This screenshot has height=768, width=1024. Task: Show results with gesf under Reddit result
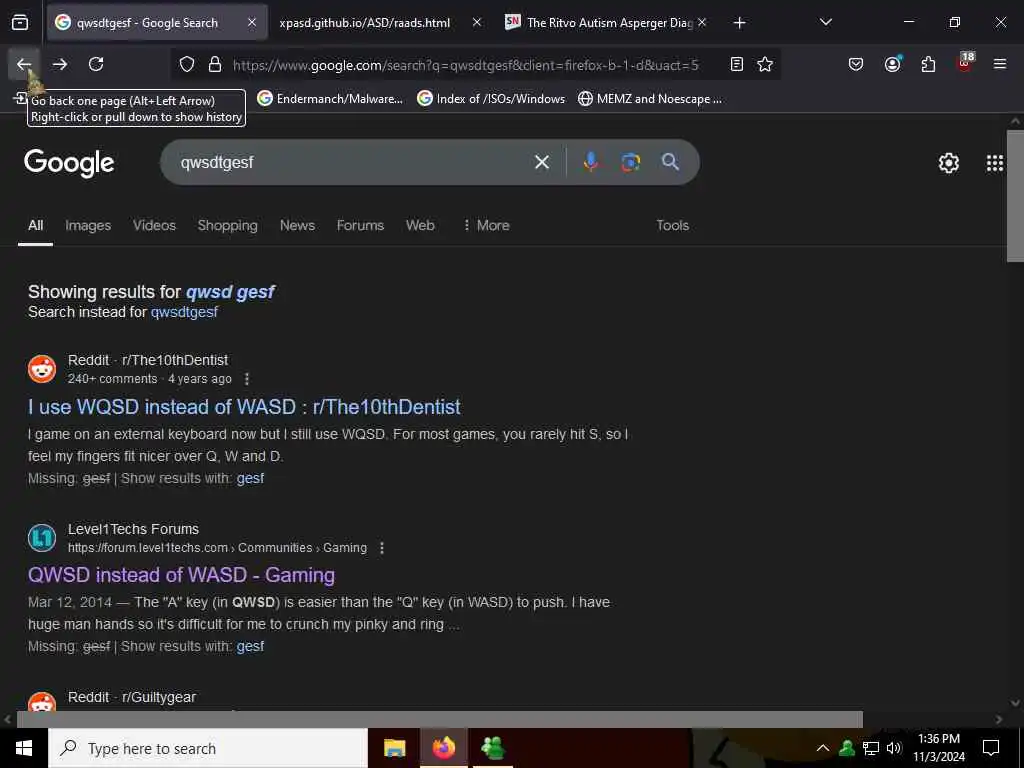pos(250,478)
